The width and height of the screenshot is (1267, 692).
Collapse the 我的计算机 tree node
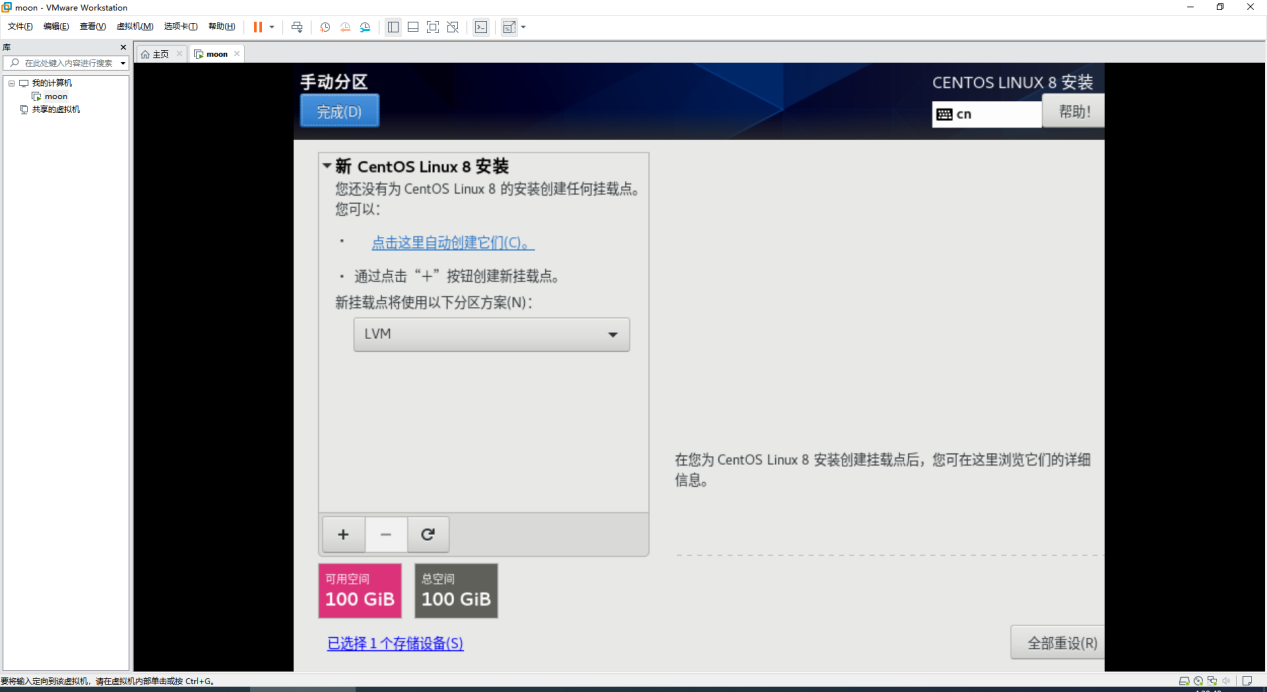[x=11, y=83]
